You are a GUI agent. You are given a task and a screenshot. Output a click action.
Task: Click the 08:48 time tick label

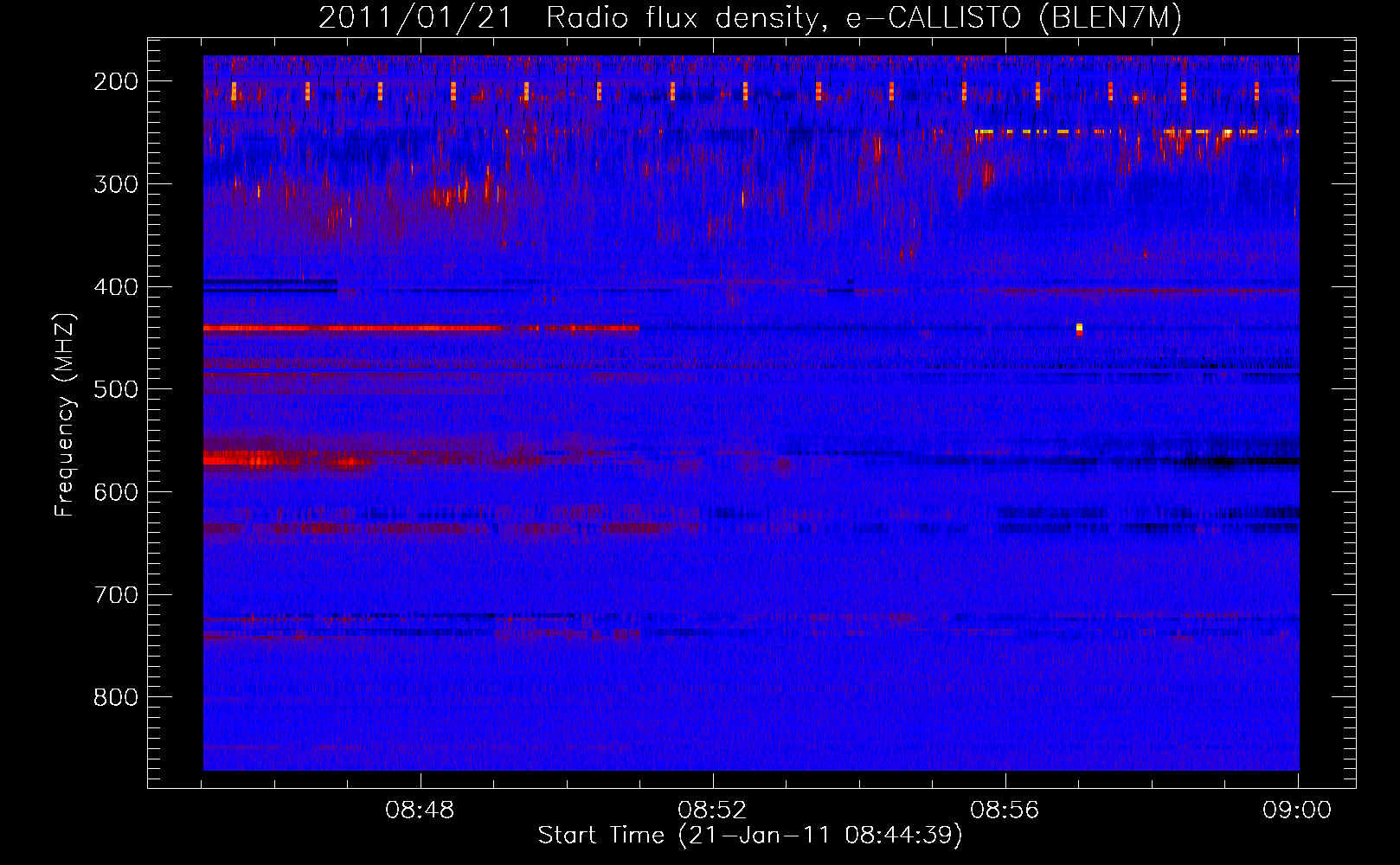click(421, 811)
